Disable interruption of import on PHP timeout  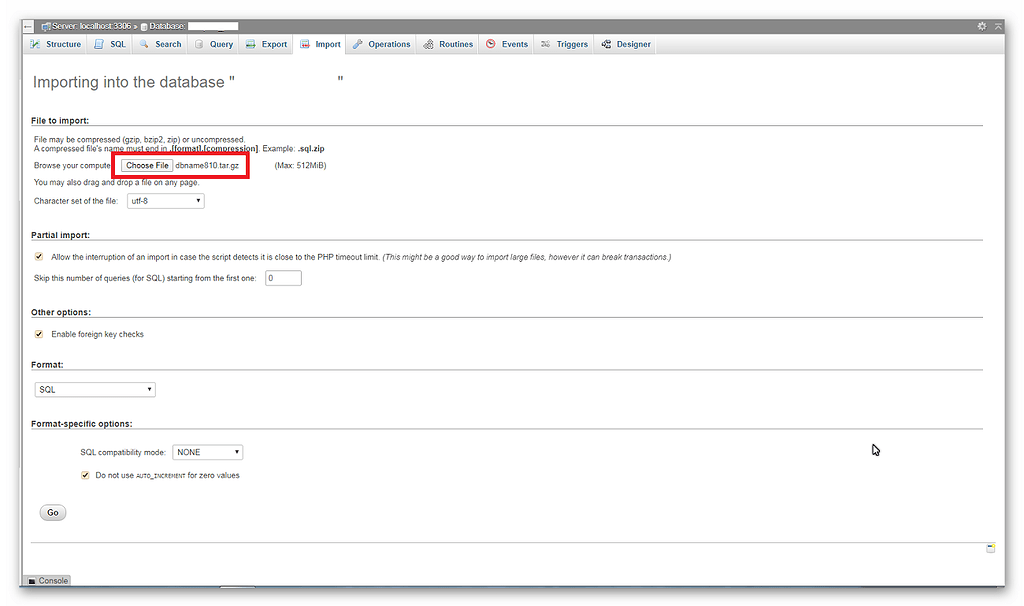coord(38,256)
